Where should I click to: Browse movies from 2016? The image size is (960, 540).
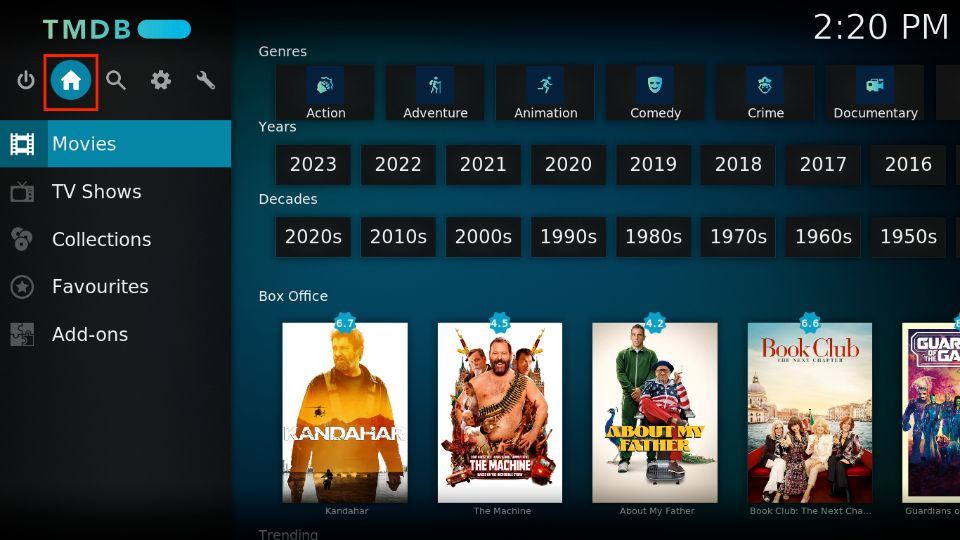pyautogui.click(x=909, y=165)
